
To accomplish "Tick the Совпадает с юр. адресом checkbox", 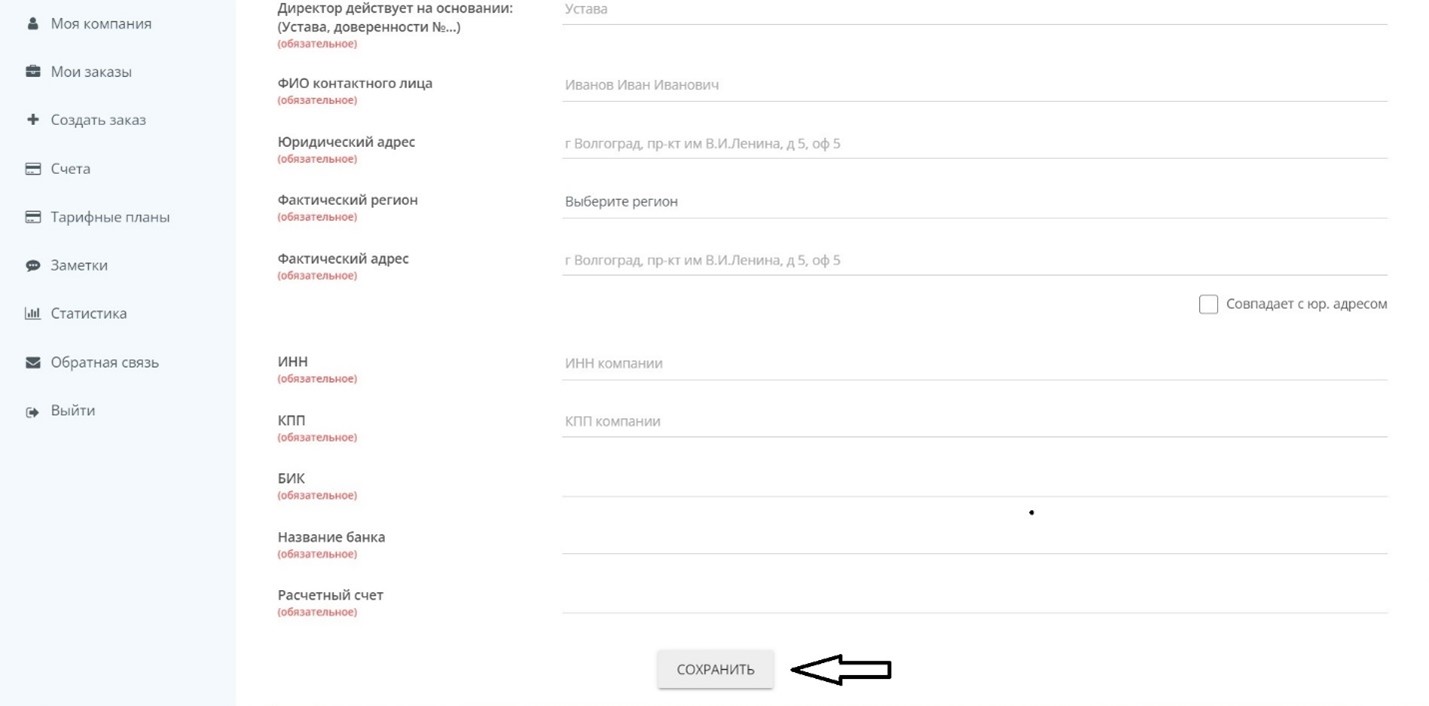I will 1208,304.
